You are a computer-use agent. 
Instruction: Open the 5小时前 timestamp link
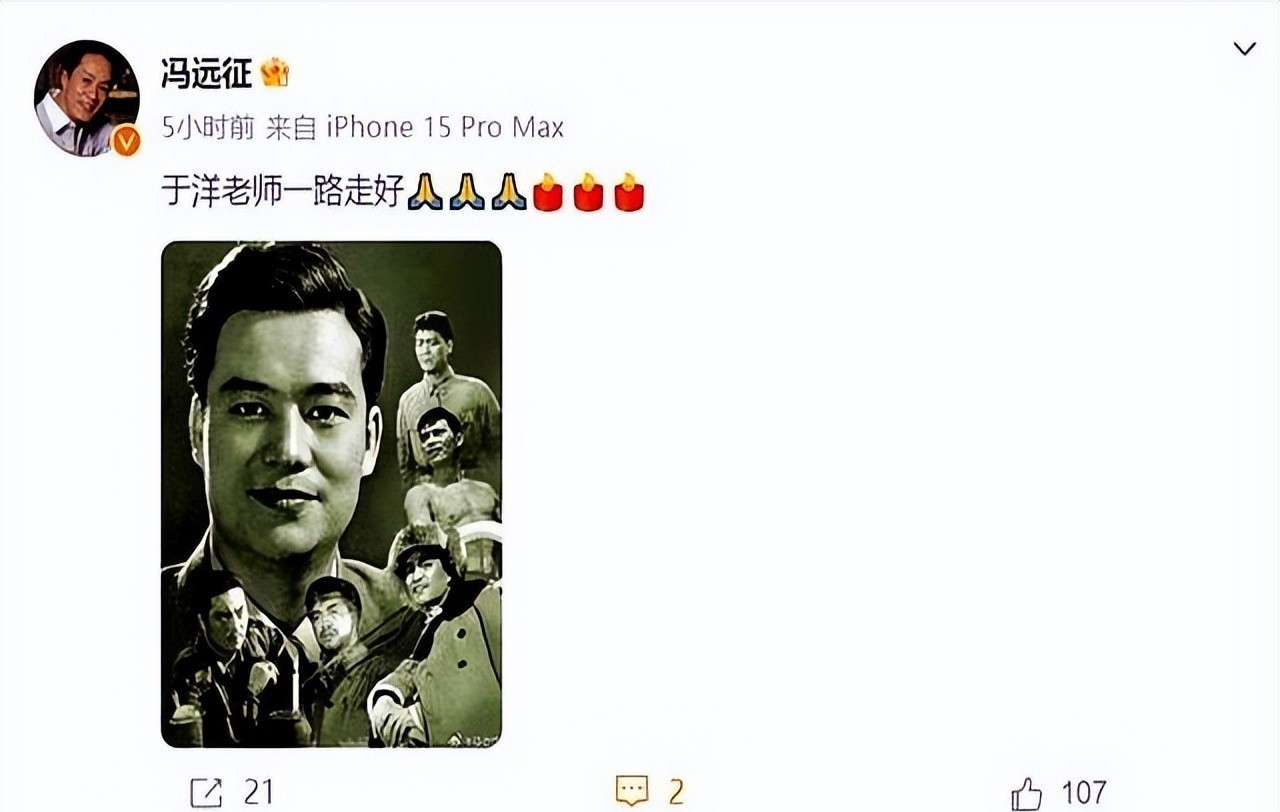coord(208,127)
